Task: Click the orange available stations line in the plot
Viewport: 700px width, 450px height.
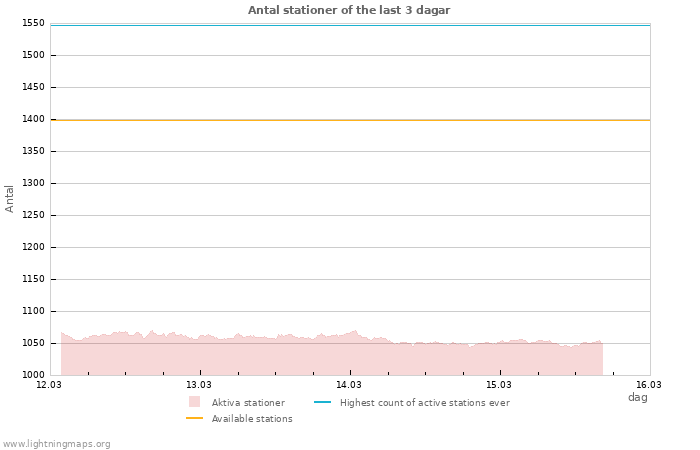Action: click(350, 120)
